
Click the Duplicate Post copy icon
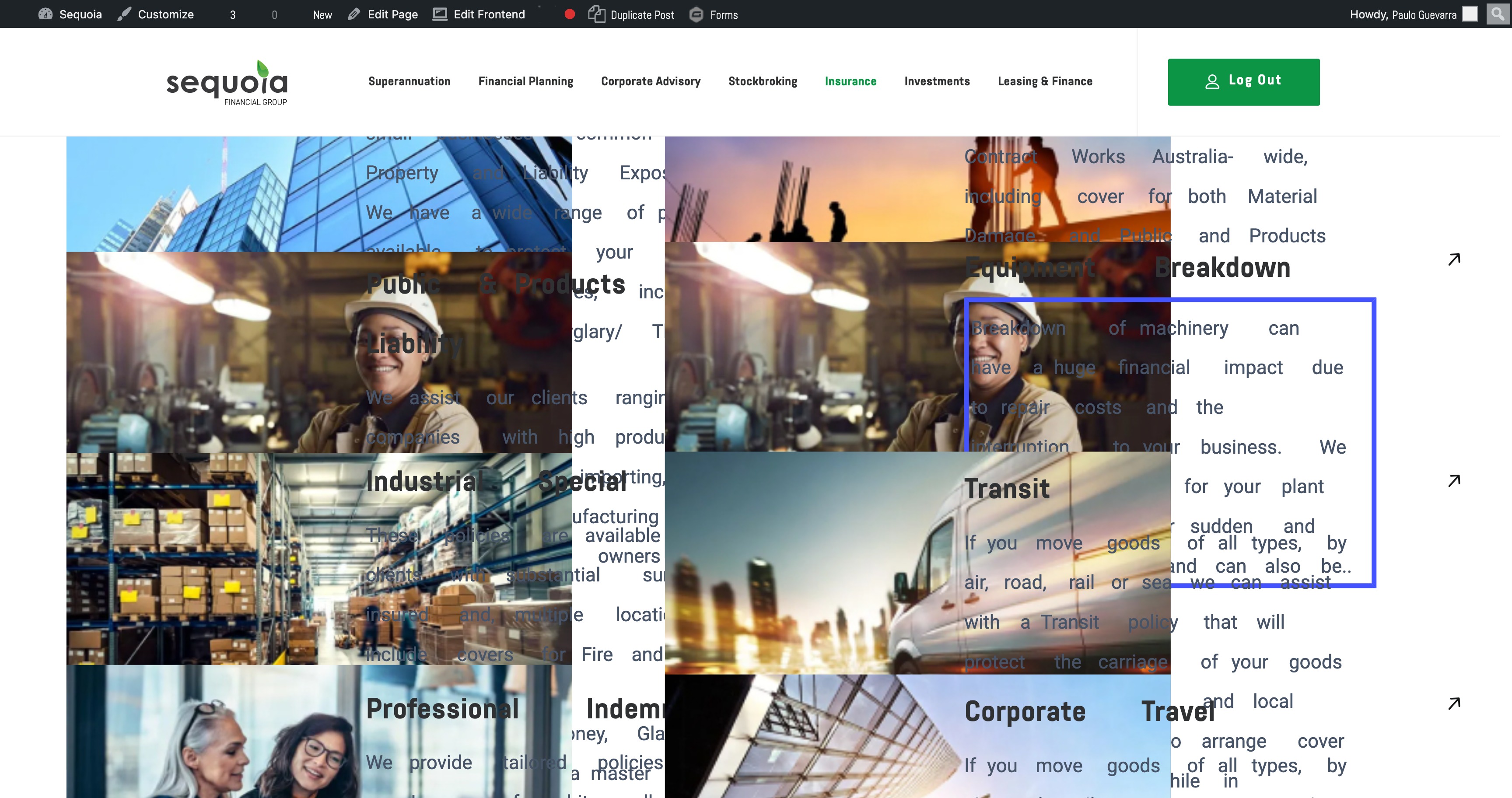coord(596,14)
